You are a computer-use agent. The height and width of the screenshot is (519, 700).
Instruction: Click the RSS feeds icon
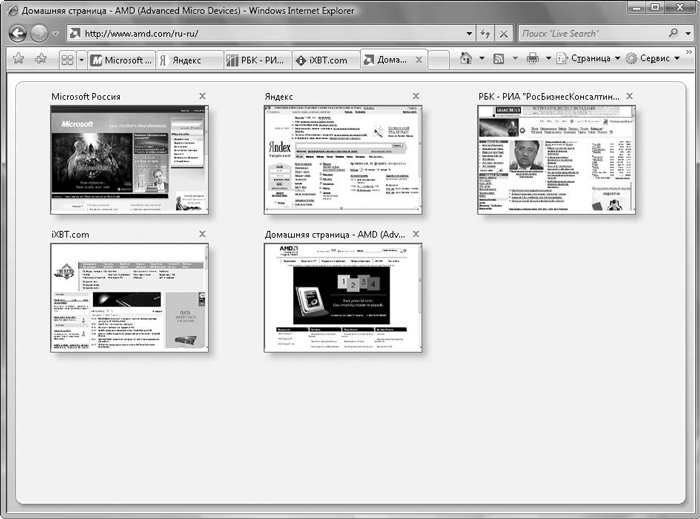[x=498, y=59]
